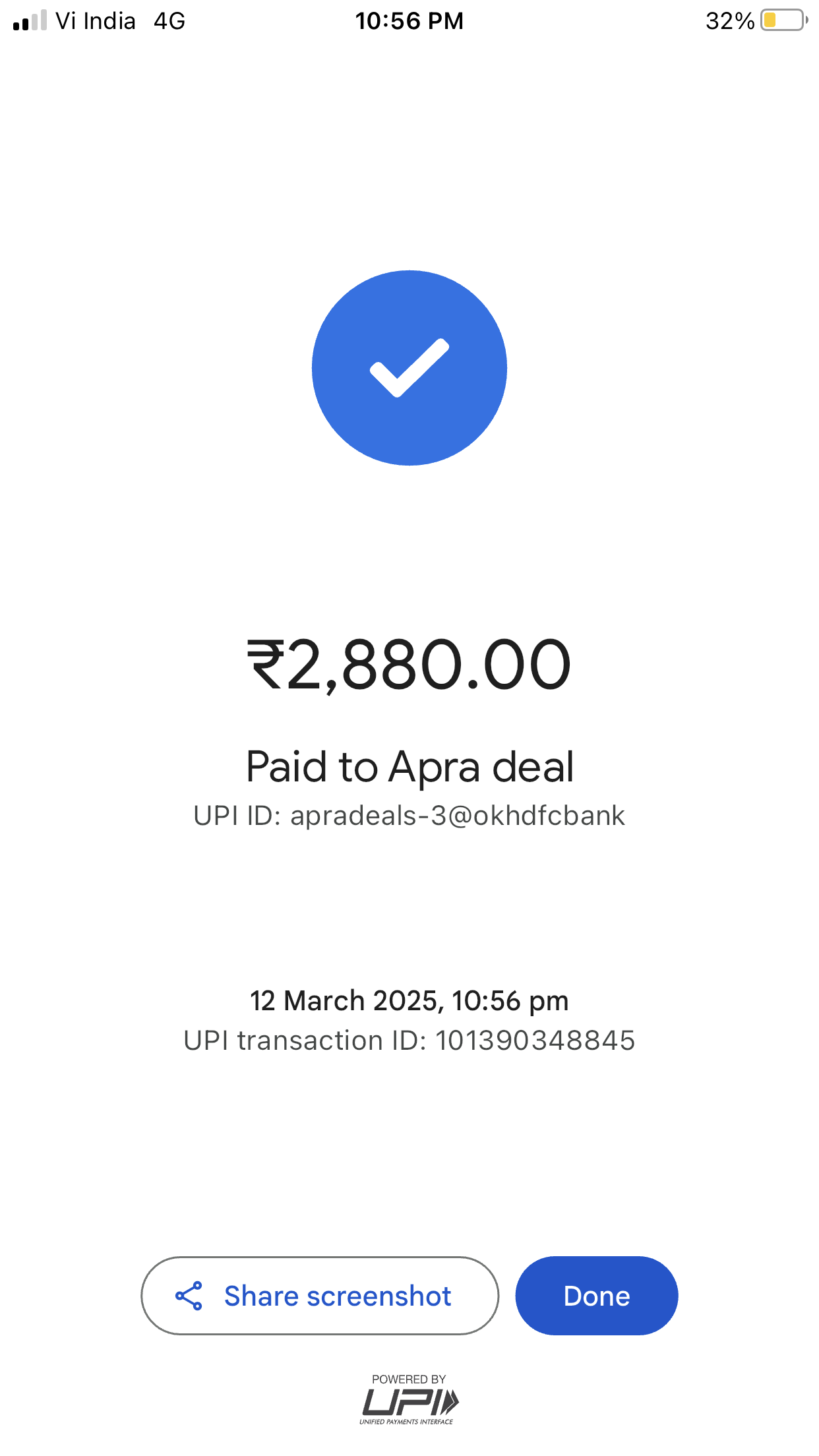819x1456 pixels.
Task: Click the Done button
Action: [597, 1296]
